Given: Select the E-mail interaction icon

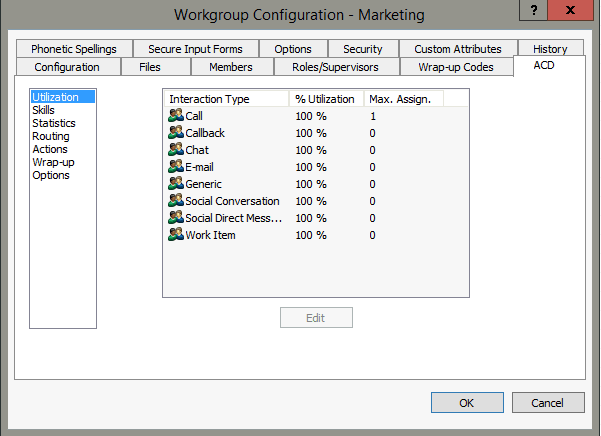Looking at the screenshot, I should click(176, 168).
